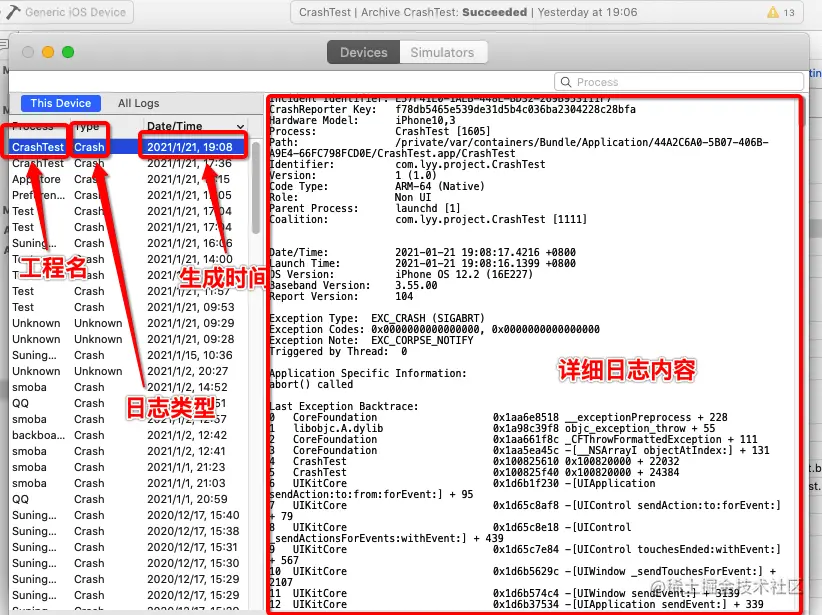
Task: Select Unknown log dated 2021/1/2, 20:27
Action: (128, 371)
